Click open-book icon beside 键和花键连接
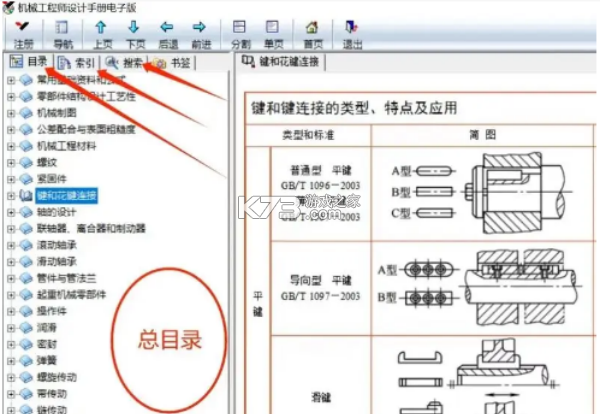The height and width of the screenshot is (414, 600). click(x=26, y=196)
